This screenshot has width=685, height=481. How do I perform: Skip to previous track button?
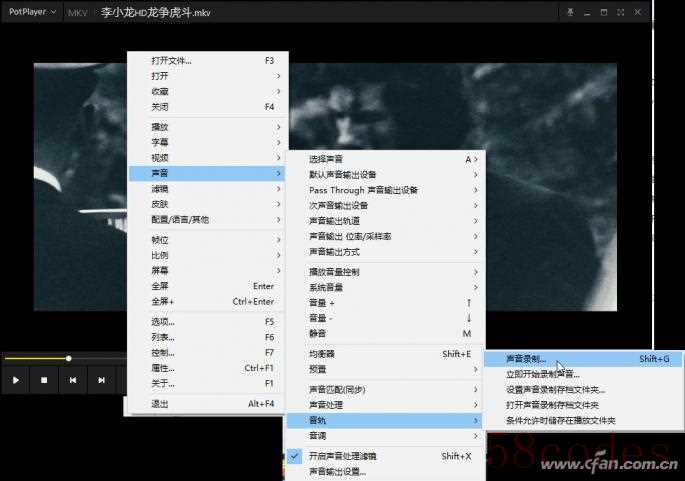tap(73, 380)
